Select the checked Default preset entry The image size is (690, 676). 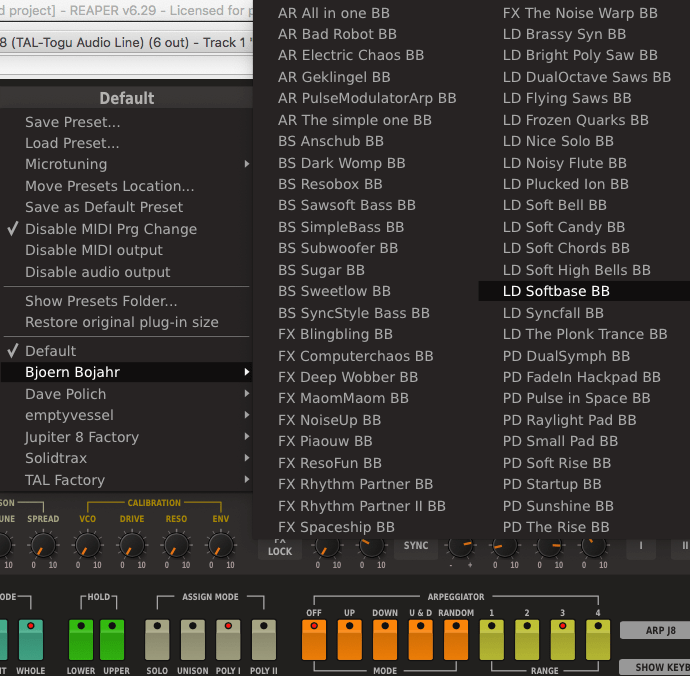click(50, 351)
